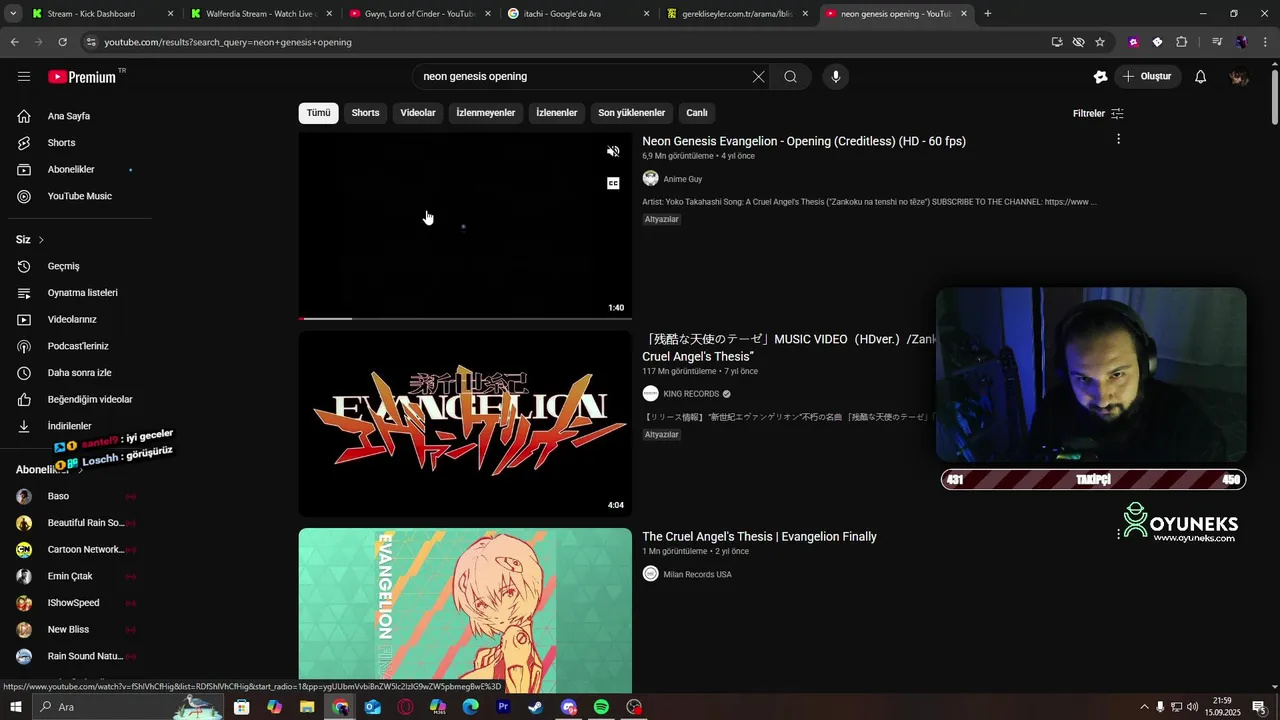This screenshot has width=1280, height=720.
Task: Open Premiere Pro from the taskbar
Action: pos(503,707)
